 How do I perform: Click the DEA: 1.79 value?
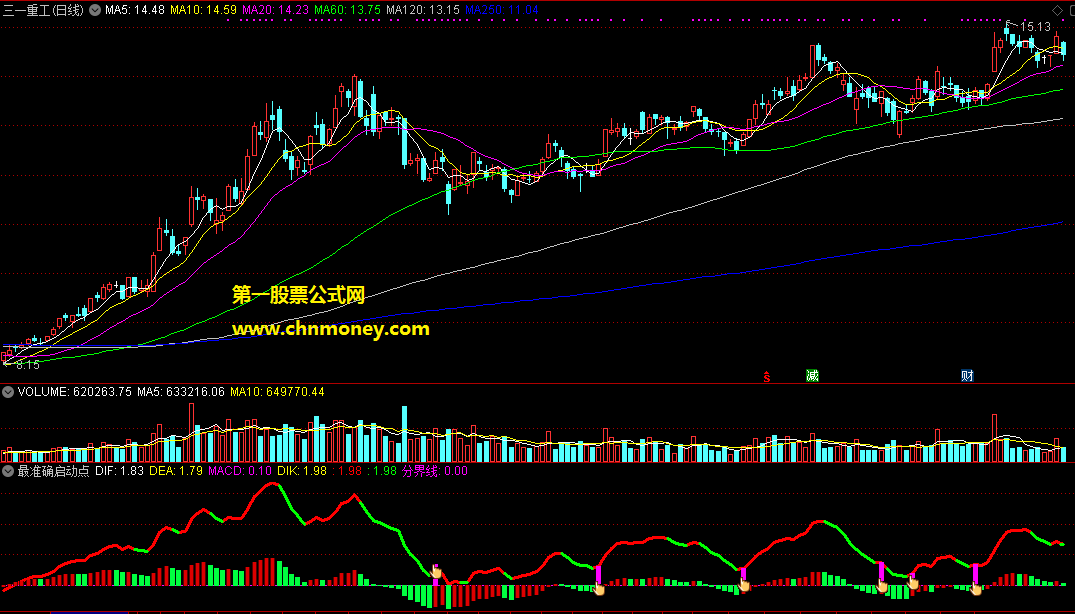(x=176, y=471)
